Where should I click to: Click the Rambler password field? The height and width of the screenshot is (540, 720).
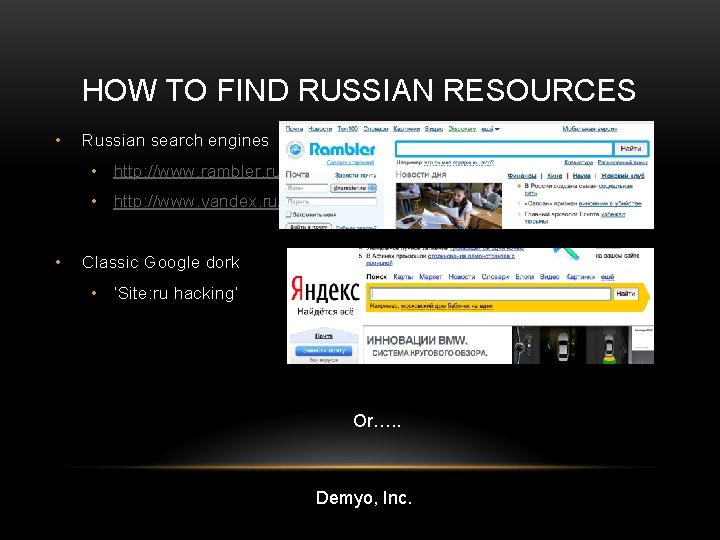331,201
